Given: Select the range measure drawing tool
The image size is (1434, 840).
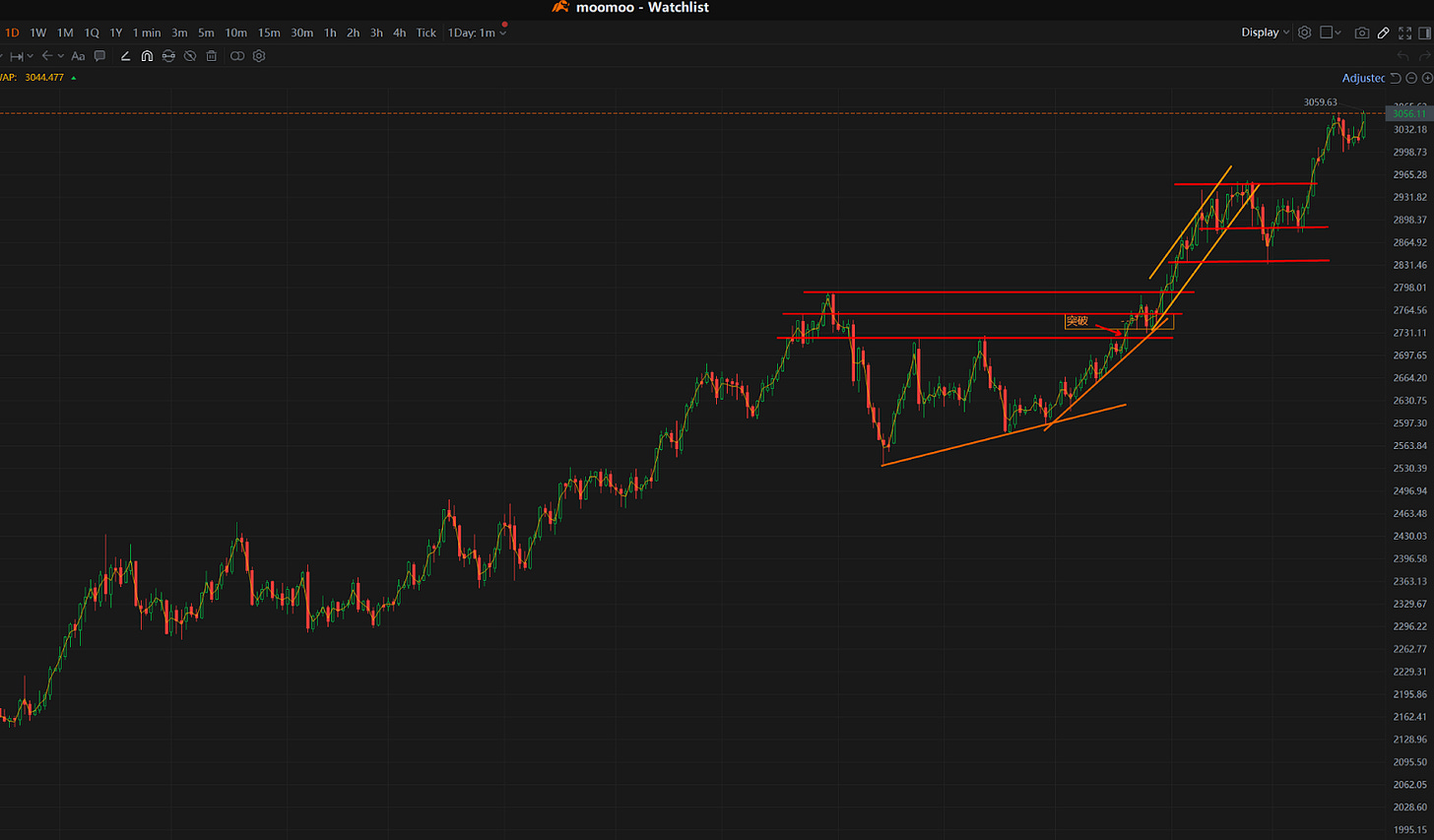Looking at the screenshot, I should pyautogui.click(x=16, y=56).
